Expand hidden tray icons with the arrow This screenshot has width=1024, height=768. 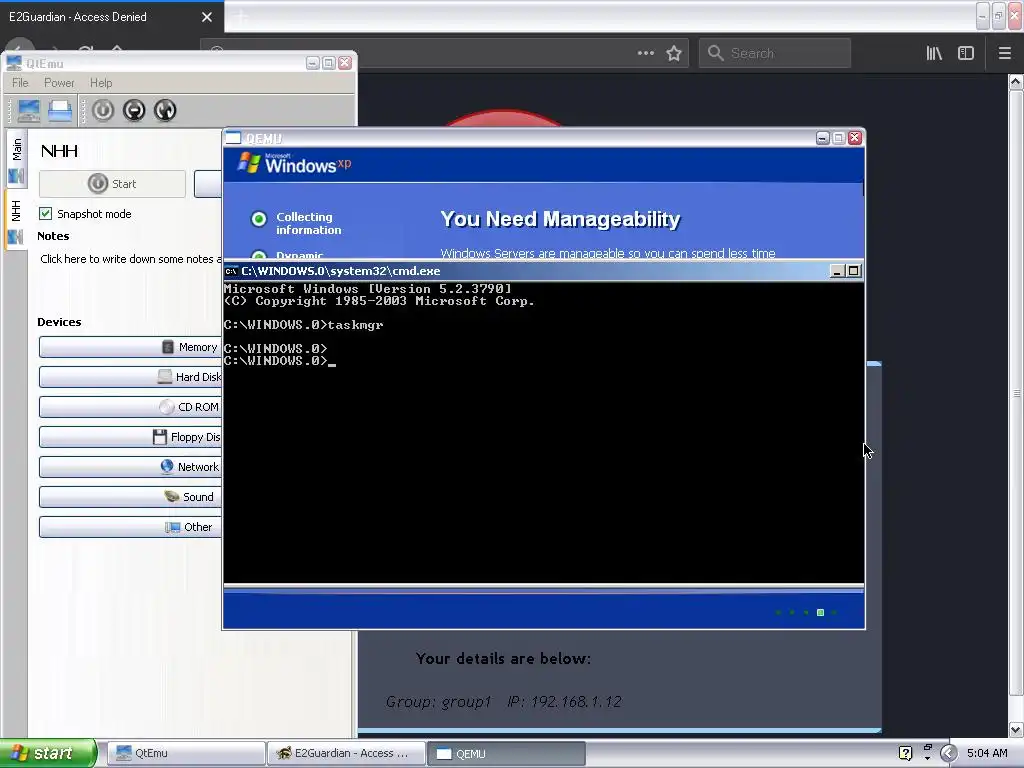click(949, 753)
